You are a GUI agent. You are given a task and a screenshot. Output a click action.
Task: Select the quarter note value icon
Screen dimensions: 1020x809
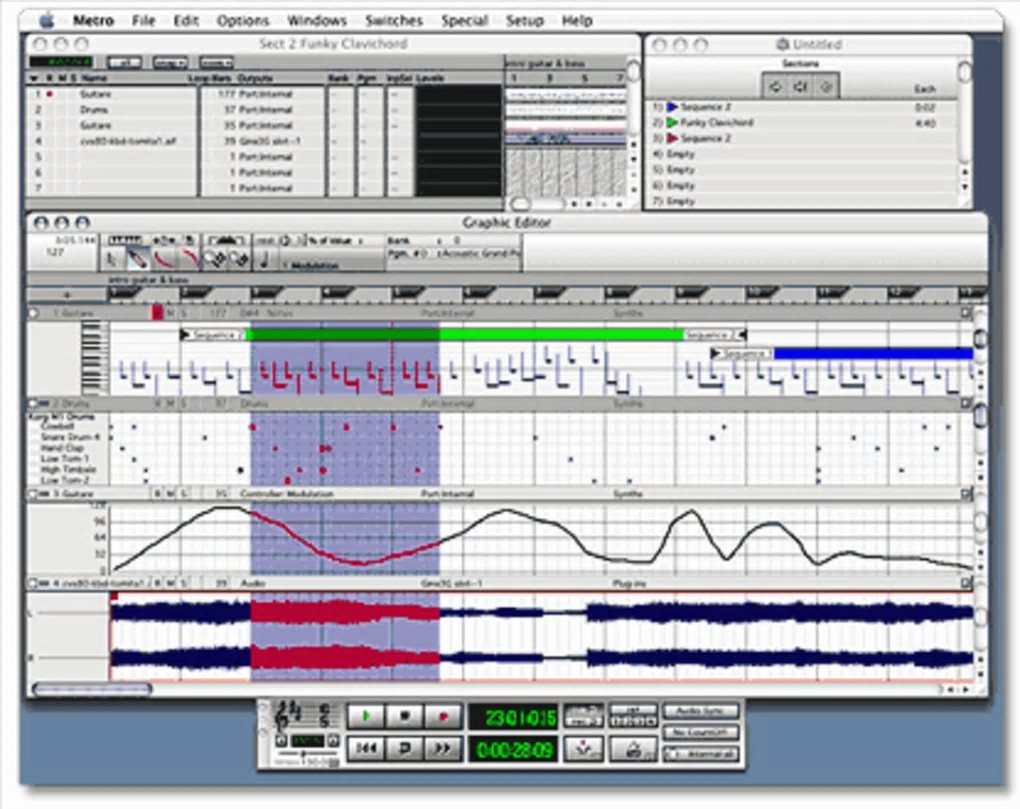265,260
